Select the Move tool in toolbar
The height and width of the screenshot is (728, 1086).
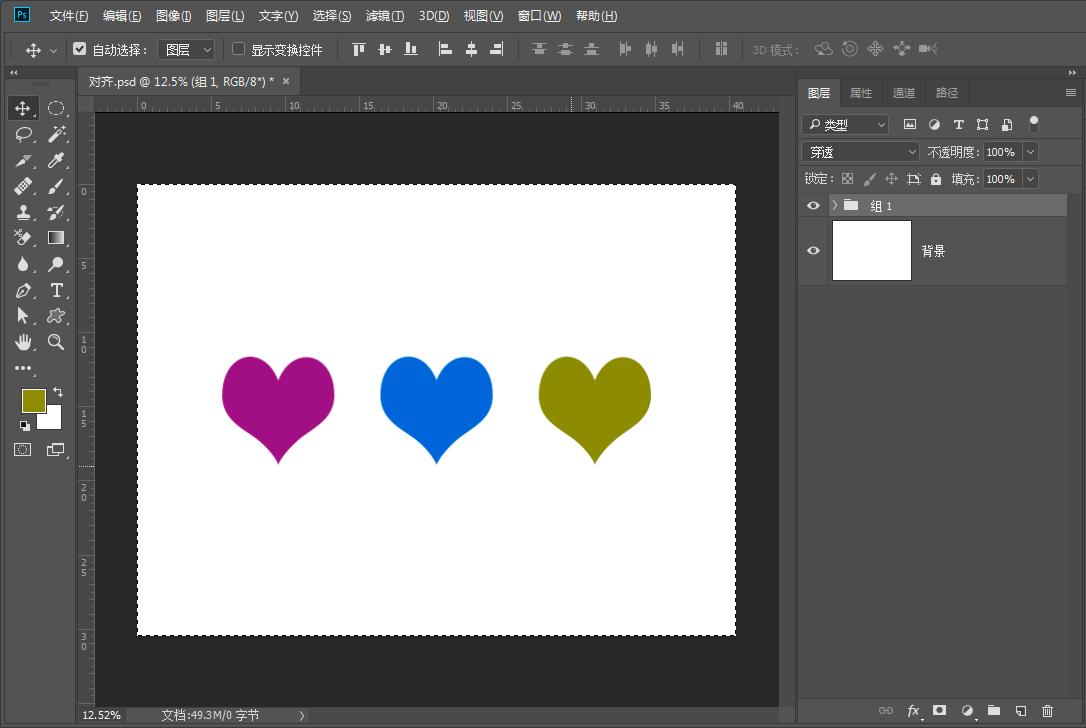[x=23, y=108]
